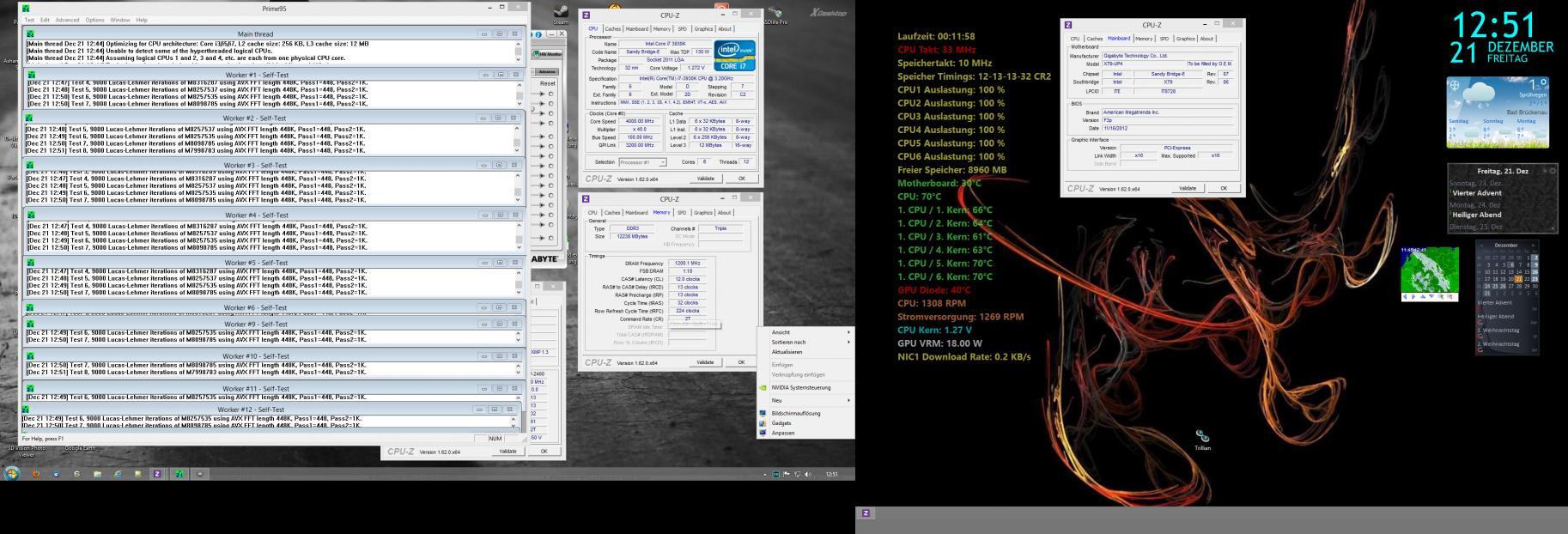Open the Steam desktop shortcut

coord(561,15)
